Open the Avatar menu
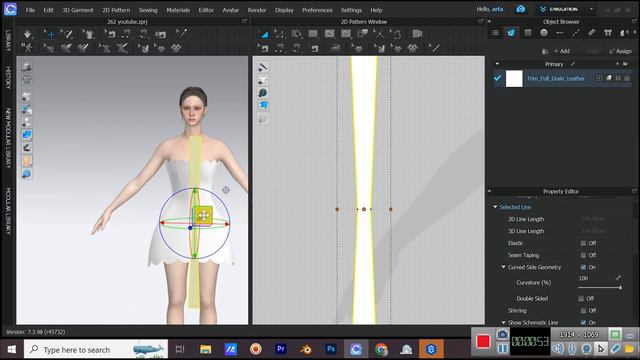The height and width of the screenshot is (360, 640). (231, 10)
